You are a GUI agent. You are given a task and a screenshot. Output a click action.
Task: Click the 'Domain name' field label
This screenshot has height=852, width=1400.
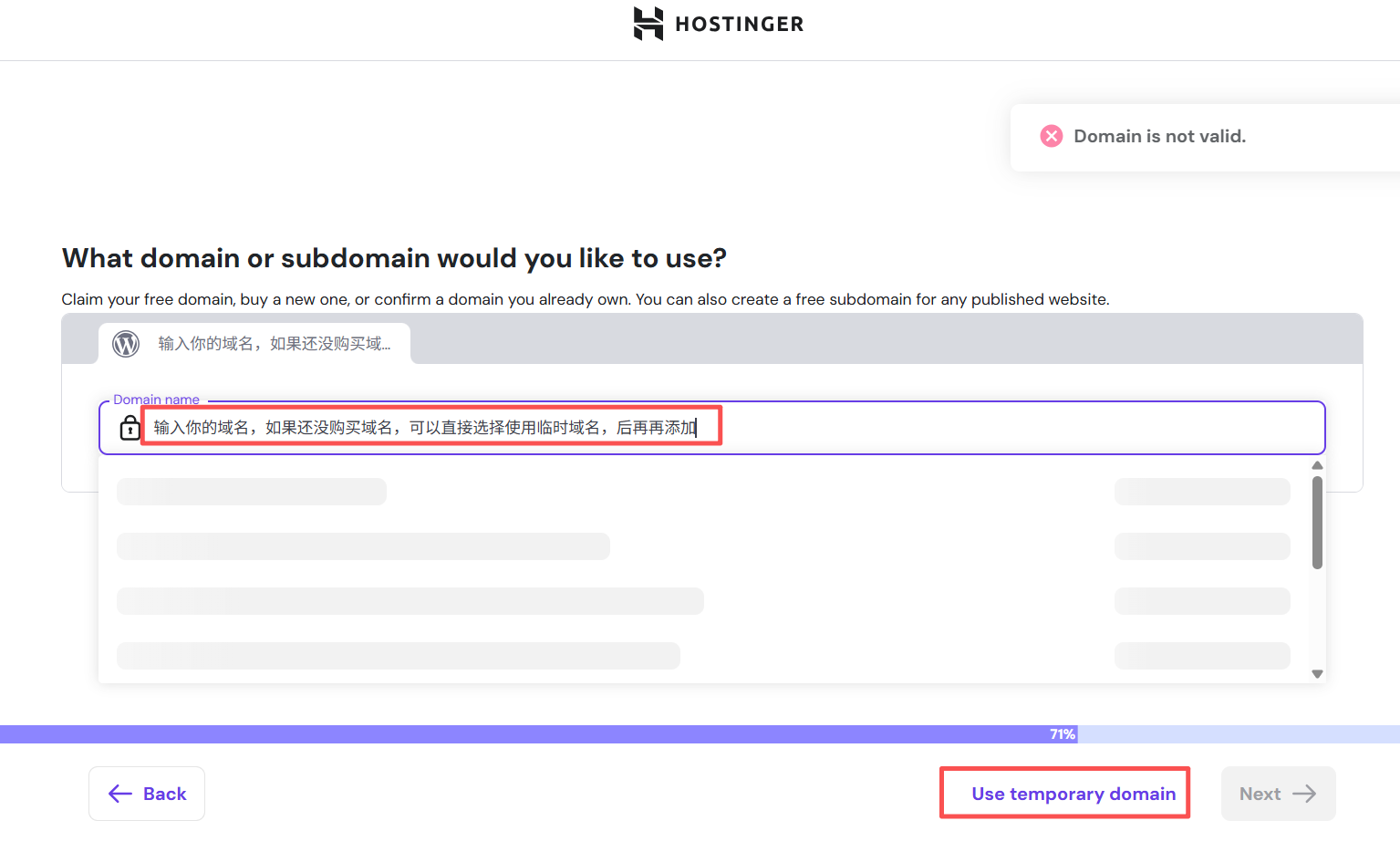tap(156, 400)
